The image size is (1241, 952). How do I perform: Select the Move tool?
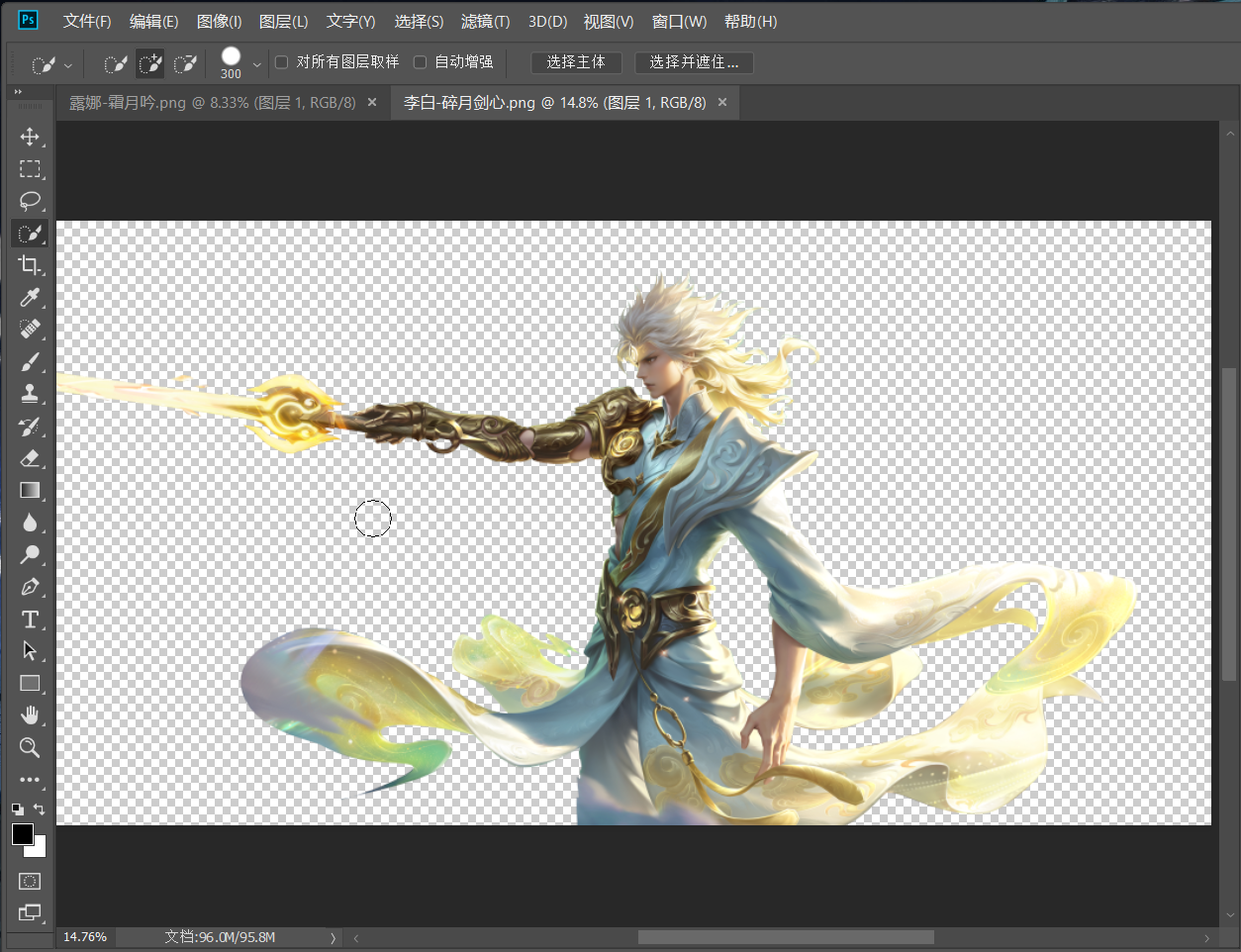[x=30, y=137]
